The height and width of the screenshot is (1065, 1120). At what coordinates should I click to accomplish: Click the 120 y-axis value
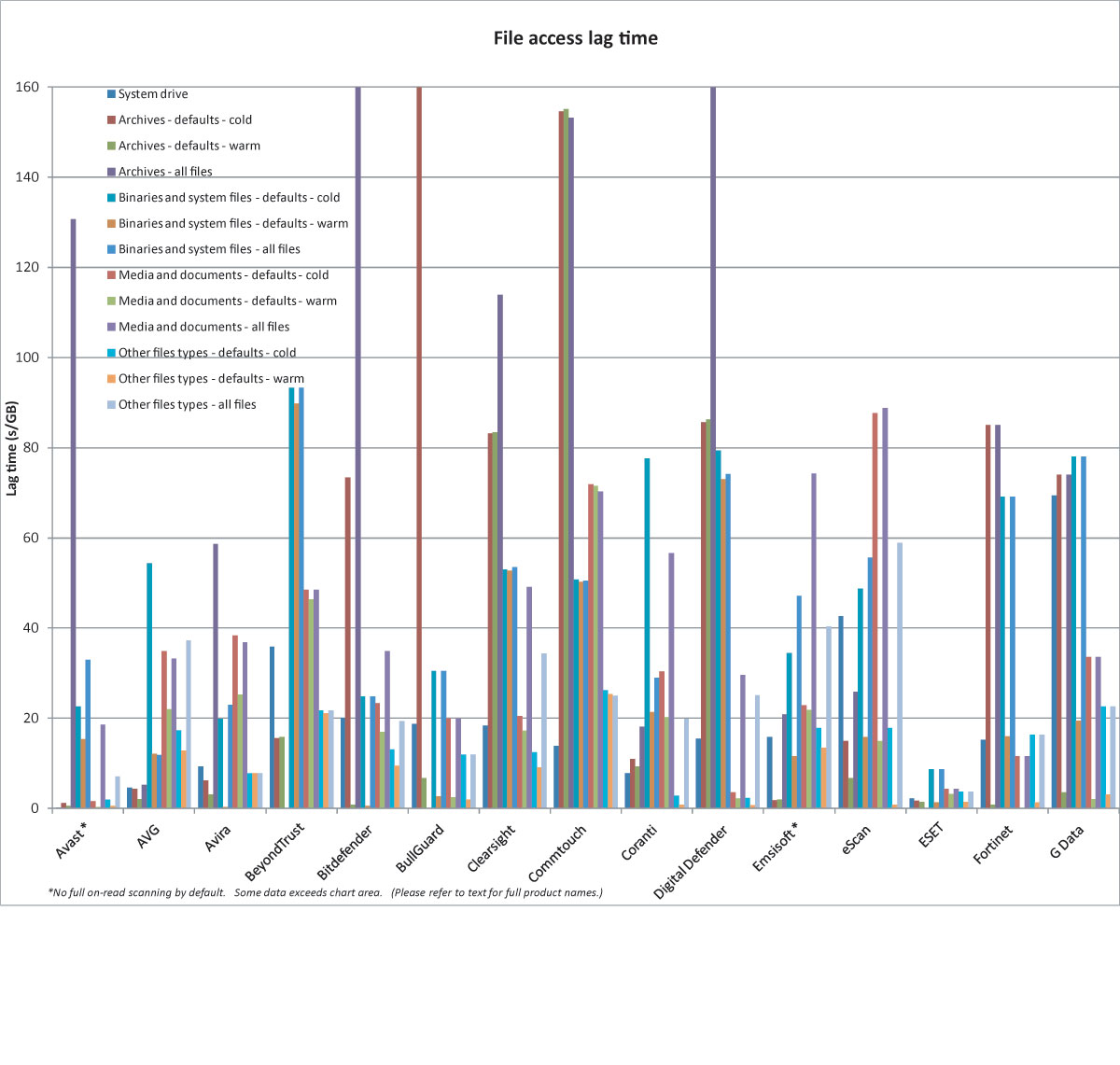pos(27,267)
